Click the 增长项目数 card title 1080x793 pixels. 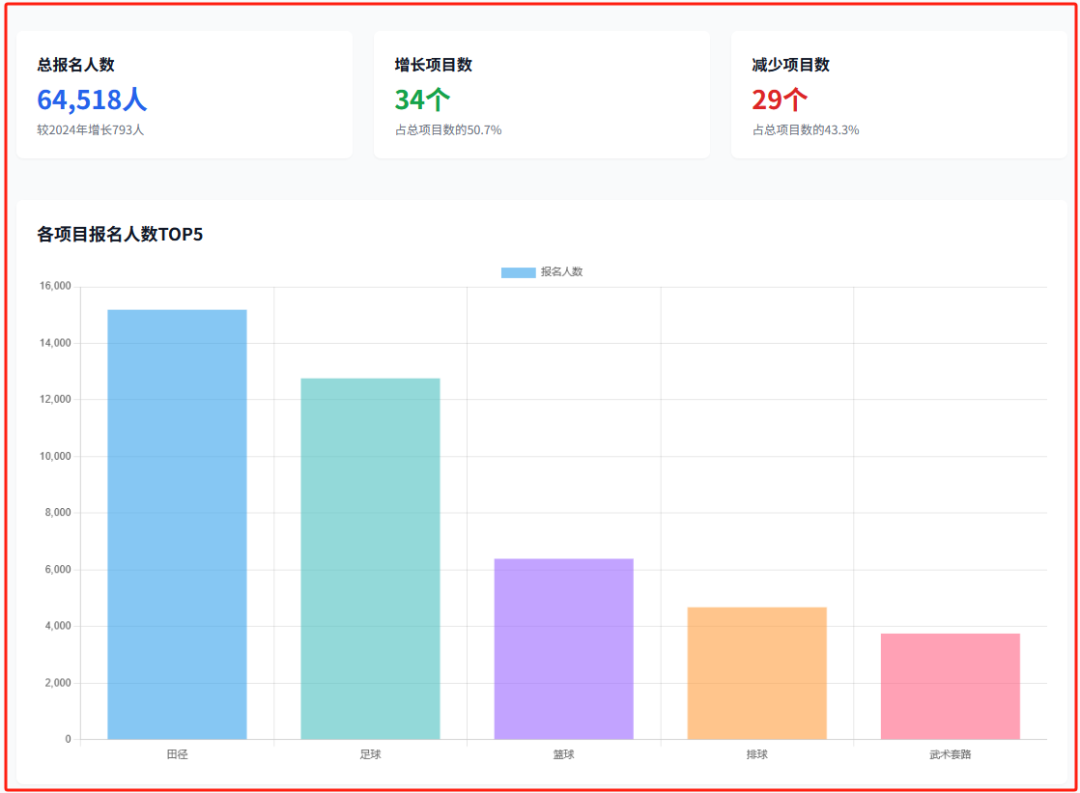point(433,65)
